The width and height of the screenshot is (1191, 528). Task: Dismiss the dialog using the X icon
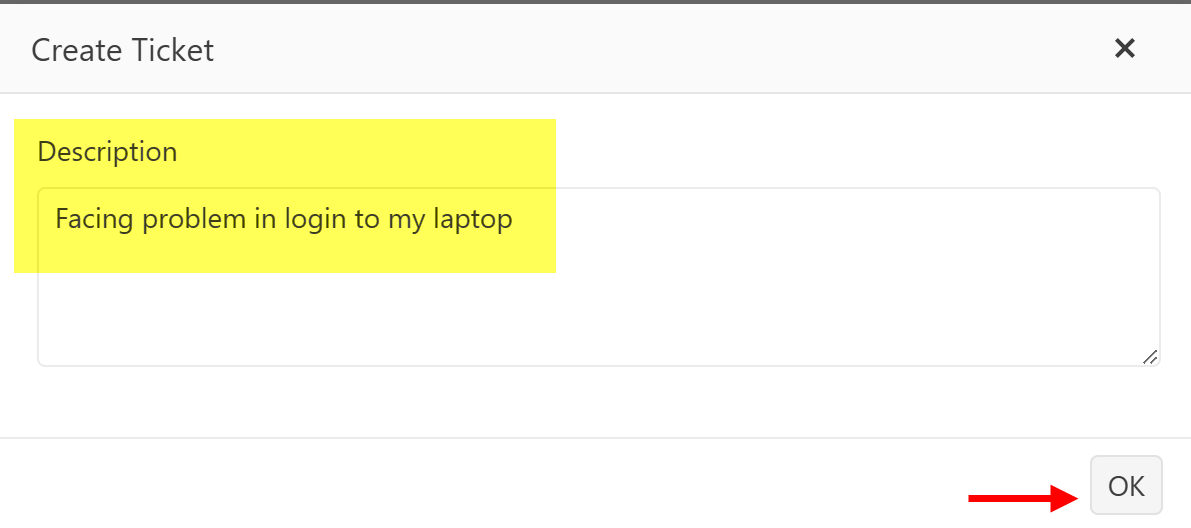tap(1125, 48)
